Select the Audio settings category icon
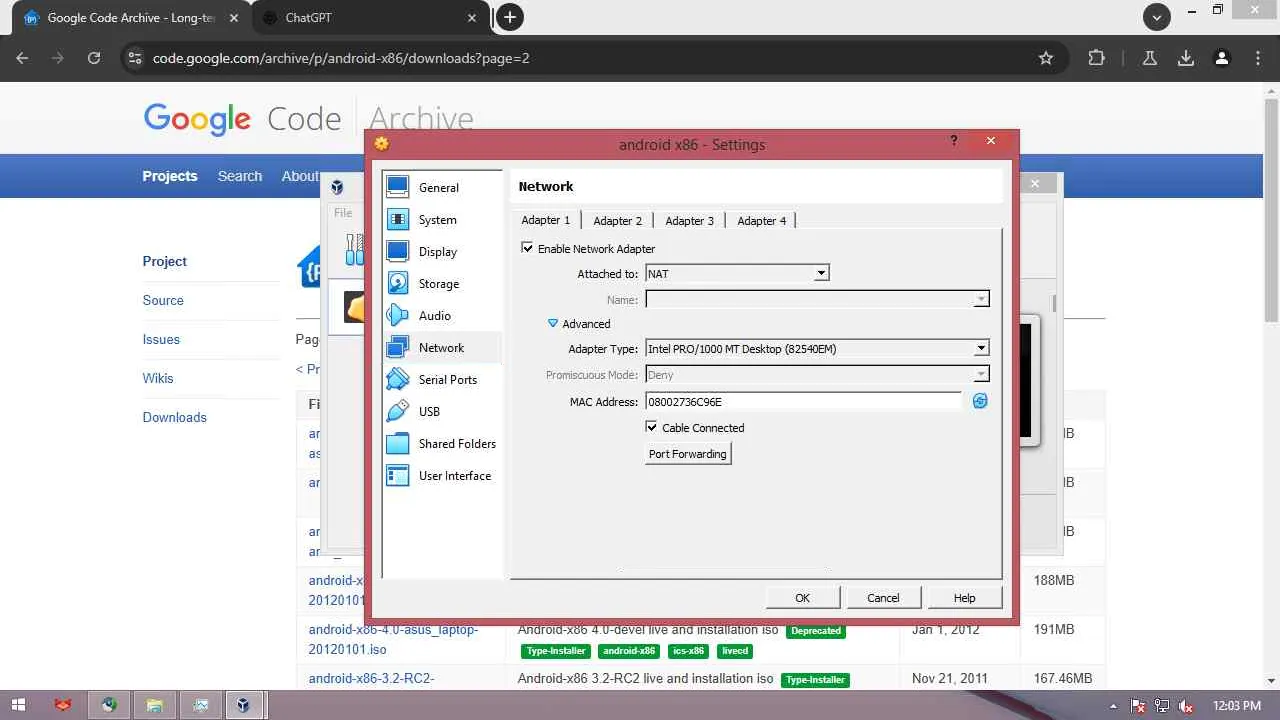The height and width of the screenshot is (720, 1280). pyautogui.click(x=398, y=315)
